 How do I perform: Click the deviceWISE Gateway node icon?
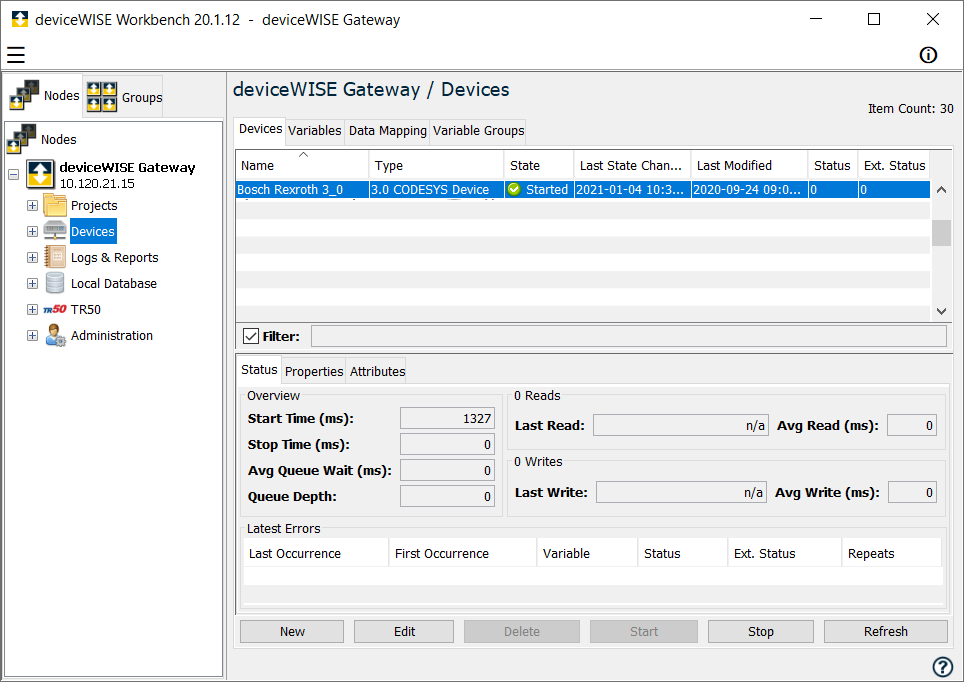pos(40,174)
